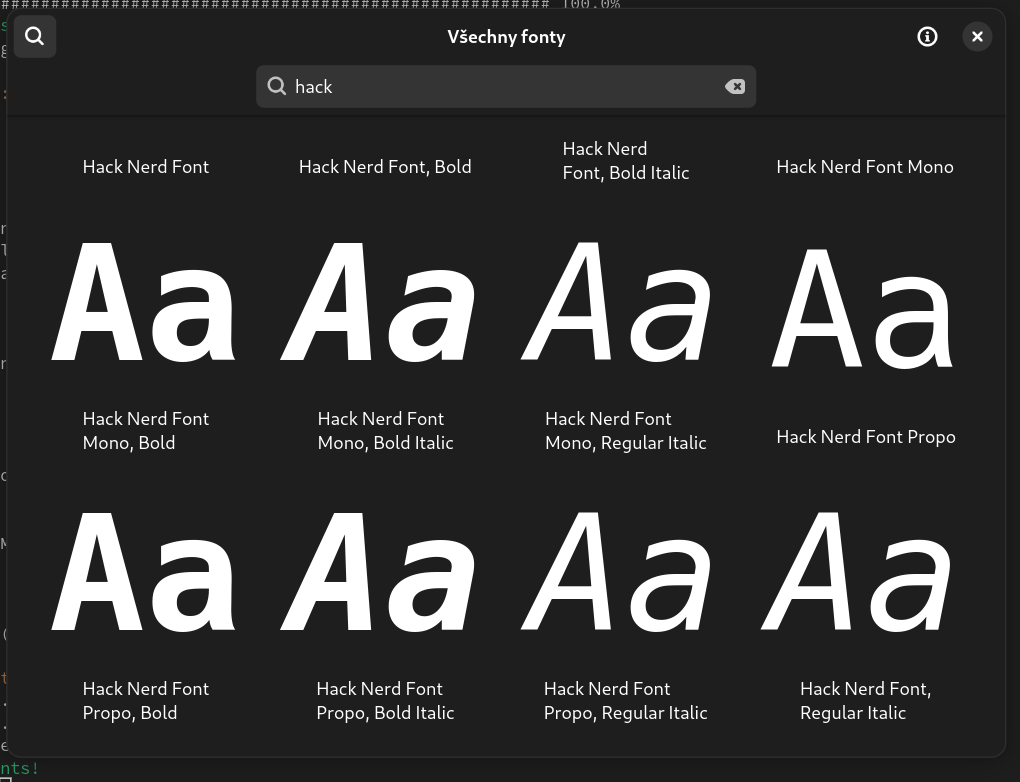Click the 'Hack Nerd Font, Bold Italic' label
1020x782 pixels.
(x=626, y=161)
